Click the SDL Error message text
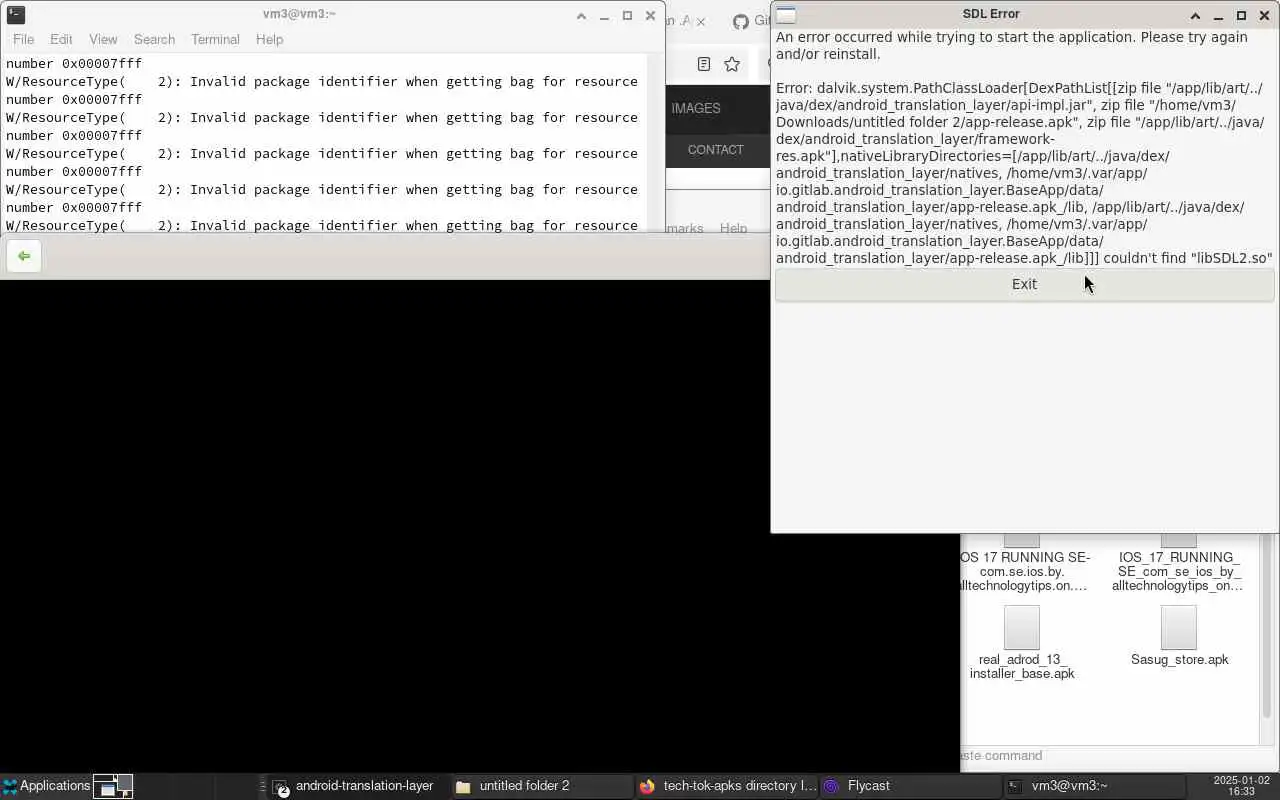Viewport: 1280px width, 800px height. click(x=1024, y=147)
